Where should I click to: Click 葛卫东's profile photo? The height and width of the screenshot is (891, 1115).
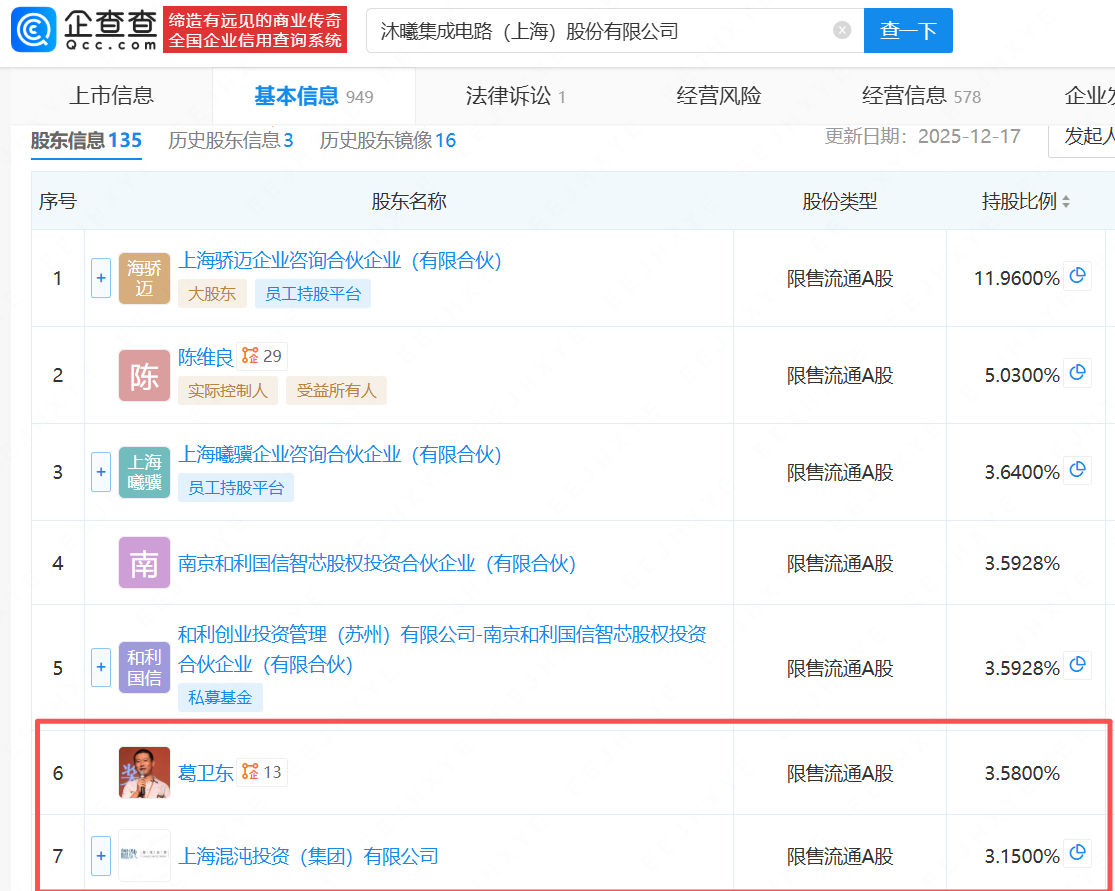pyautogui.click(x=144, y=772)
